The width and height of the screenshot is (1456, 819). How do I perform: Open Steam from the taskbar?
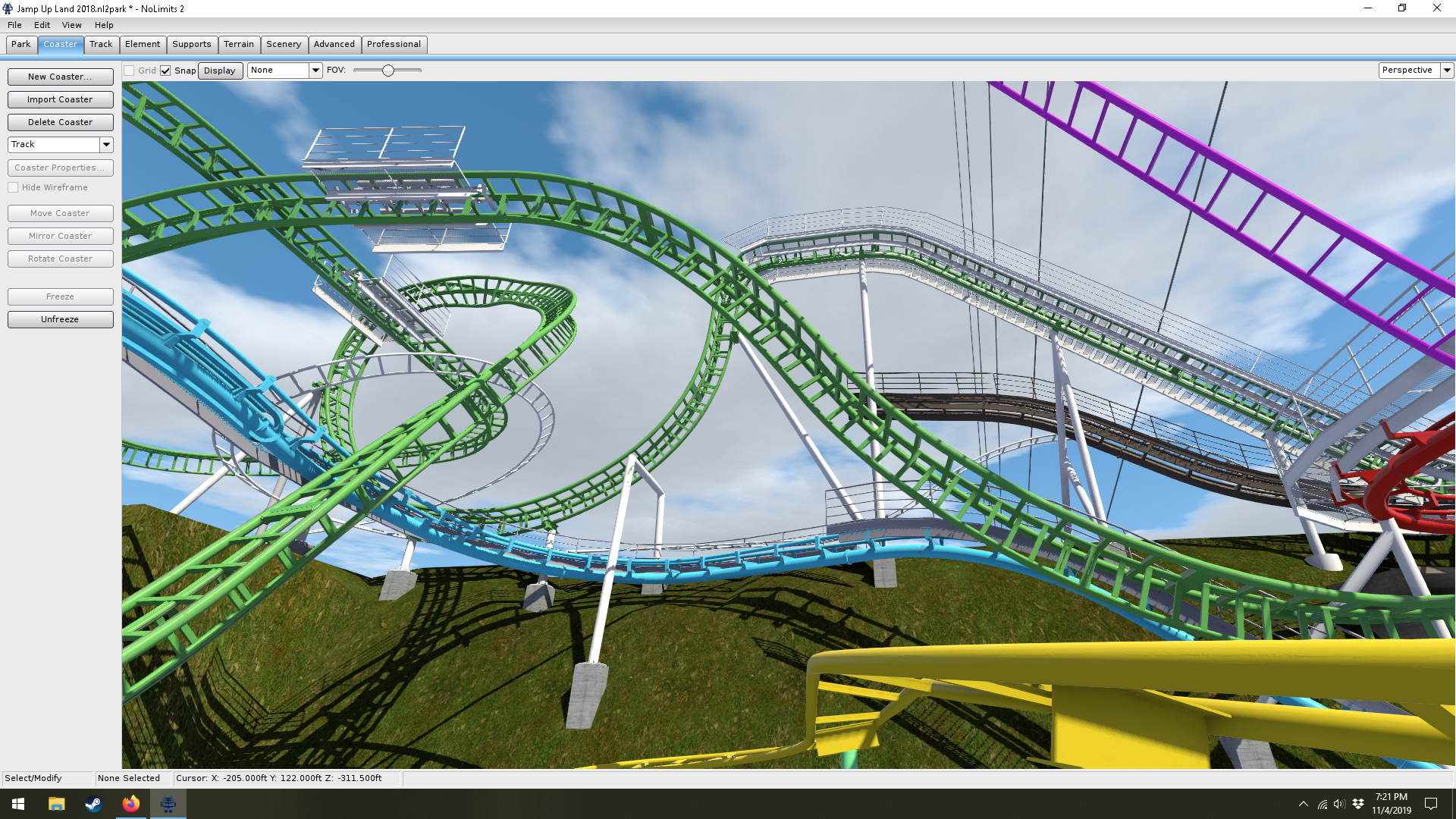[x=93, y=804]
